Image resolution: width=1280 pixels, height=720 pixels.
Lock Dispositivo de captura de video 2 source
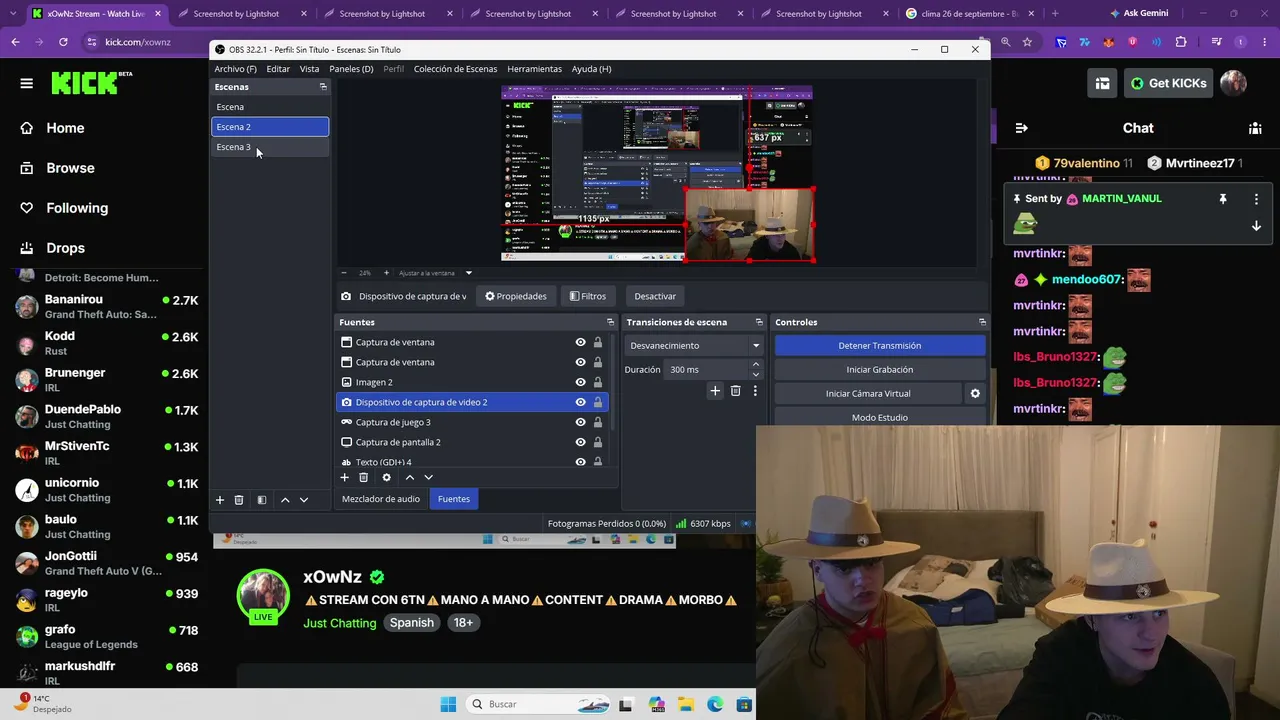click(x=598, y=402)
